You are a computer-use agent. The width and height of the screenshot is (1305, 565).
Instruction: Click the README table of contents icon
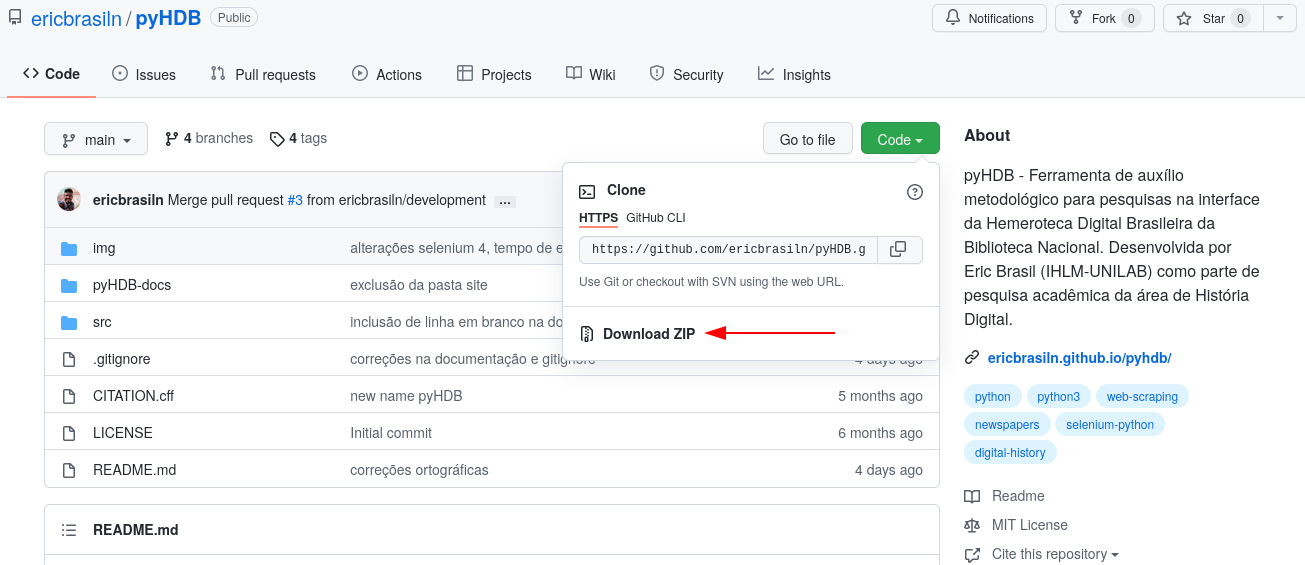(69, 530)
